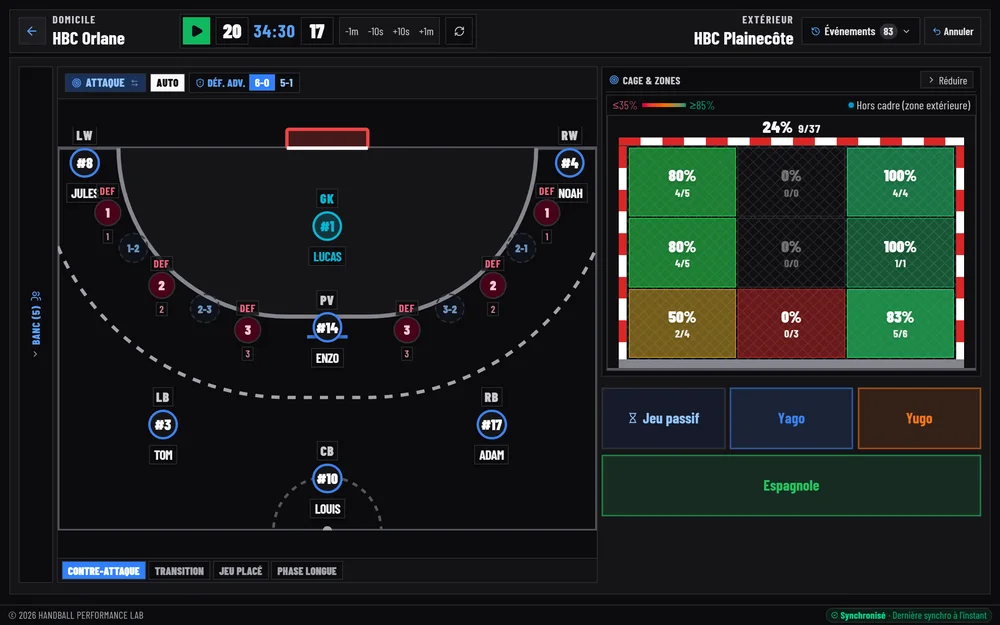This screenshot has width=1000, height=625.
Task: Expand the Banc (5) side panel
Action: 36,324
